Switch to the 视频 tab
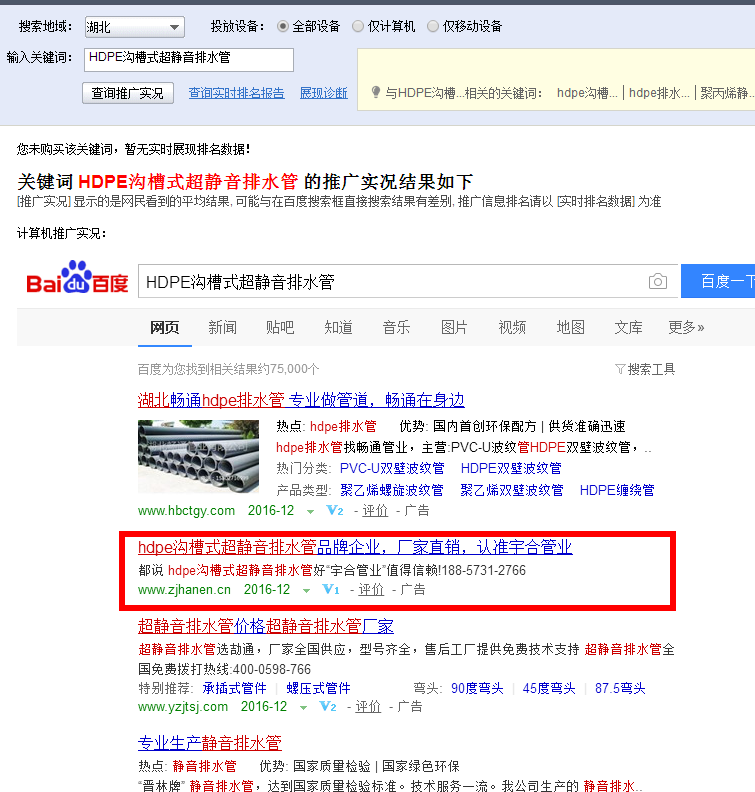 point(512,327)
